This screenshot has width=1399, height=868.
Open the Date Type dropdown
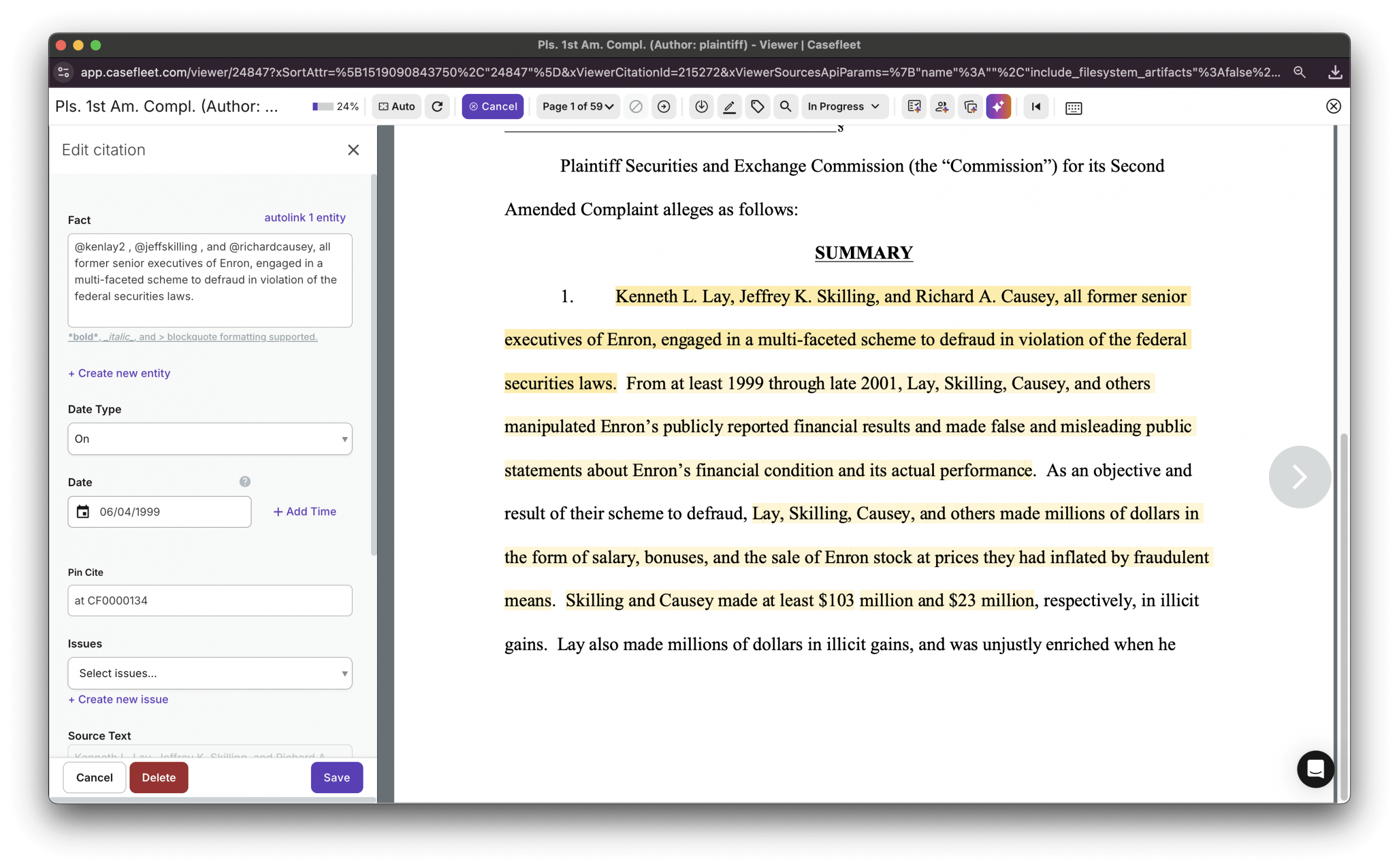point(210,439)
